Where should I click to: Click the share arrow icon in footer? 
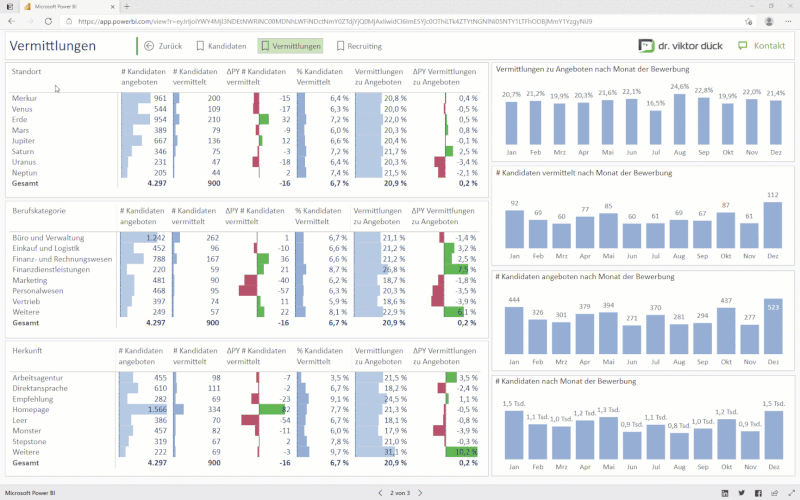[x=773, y=493]
